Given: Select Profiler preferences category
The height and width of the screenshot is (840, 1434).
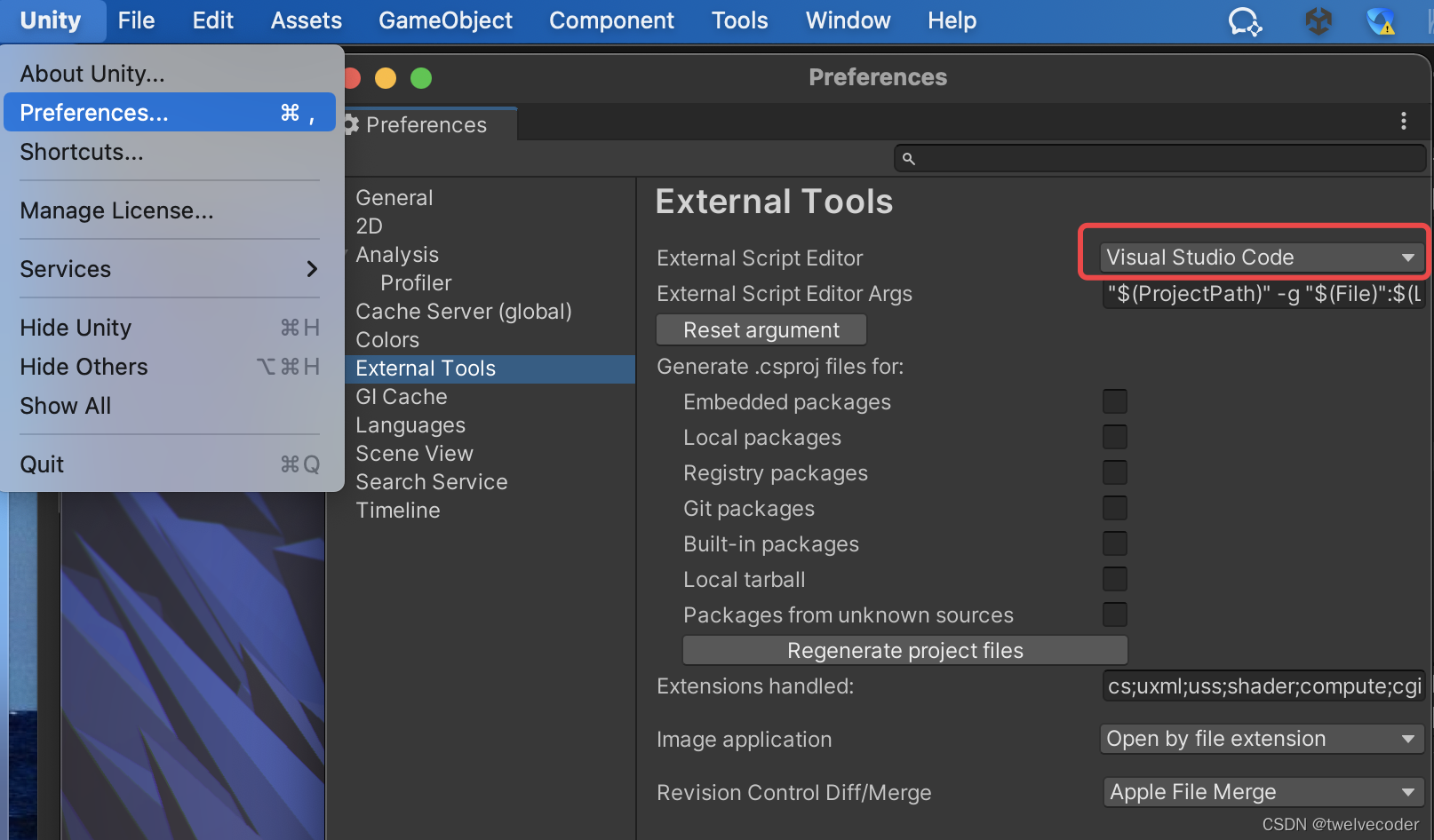Looking at the screenshot, I should [x=416, y=283].
